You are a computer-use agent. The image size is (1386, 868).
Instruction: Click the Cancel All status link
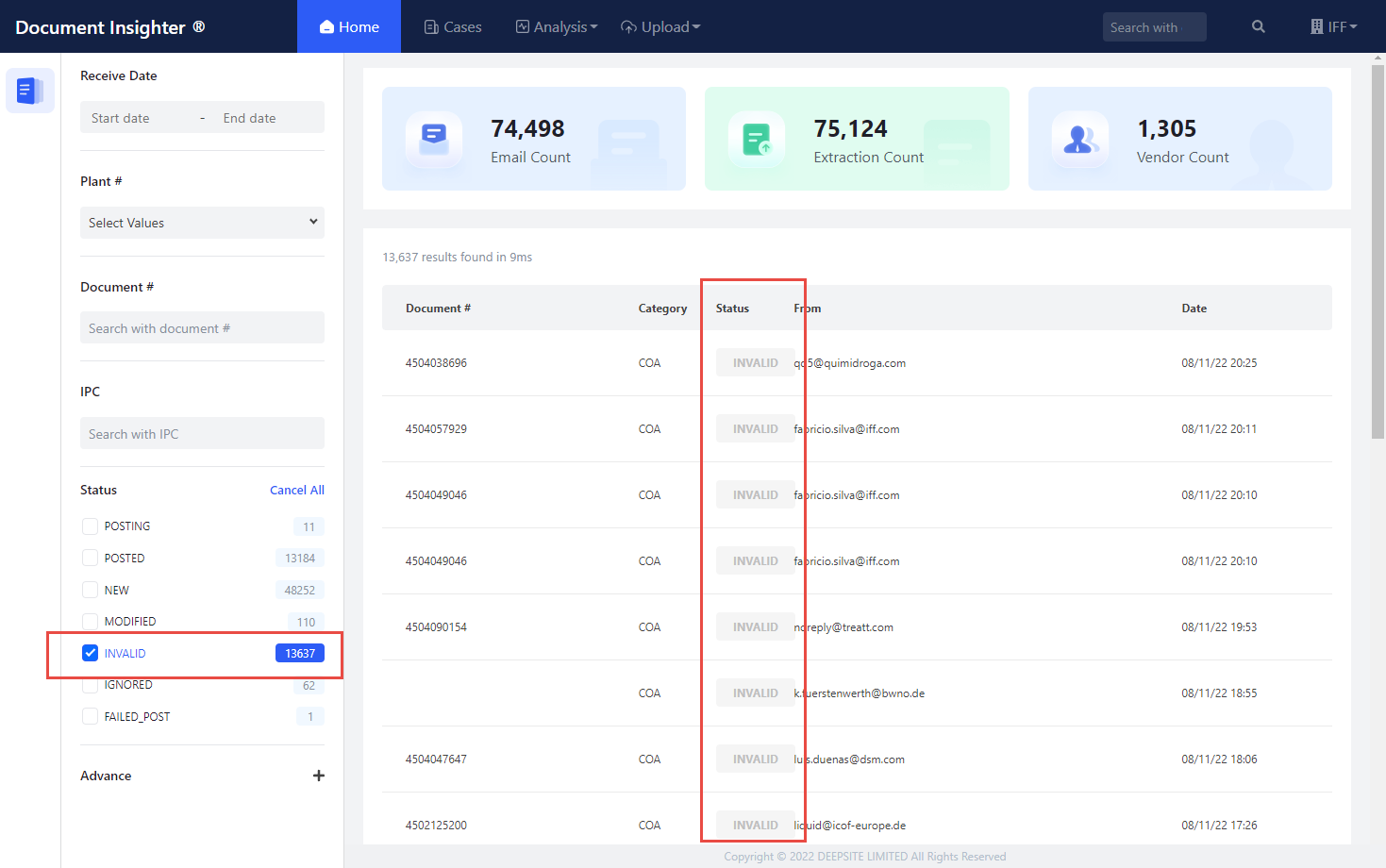pyautogui.click(x=296, y=490)
